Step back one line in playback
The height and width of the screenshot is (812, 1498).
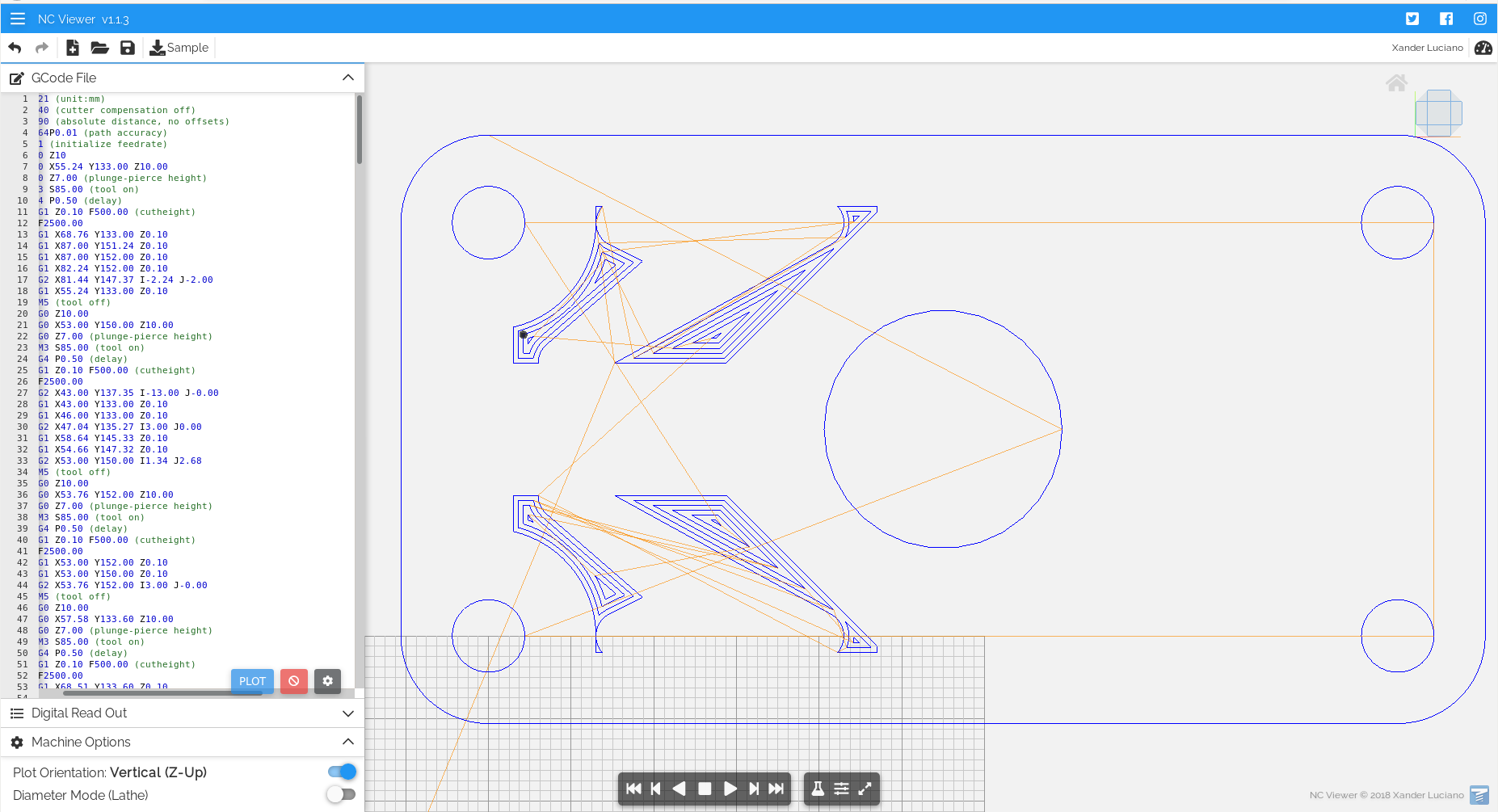click(655, 789)
